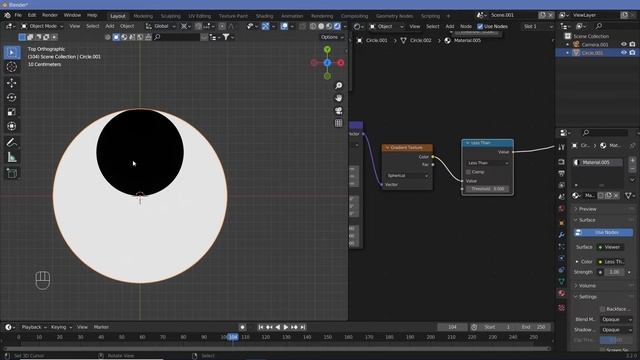This screenshot has width=640, height=360.
Task: Select the Measure tool
Action: [x=11, y=157]
